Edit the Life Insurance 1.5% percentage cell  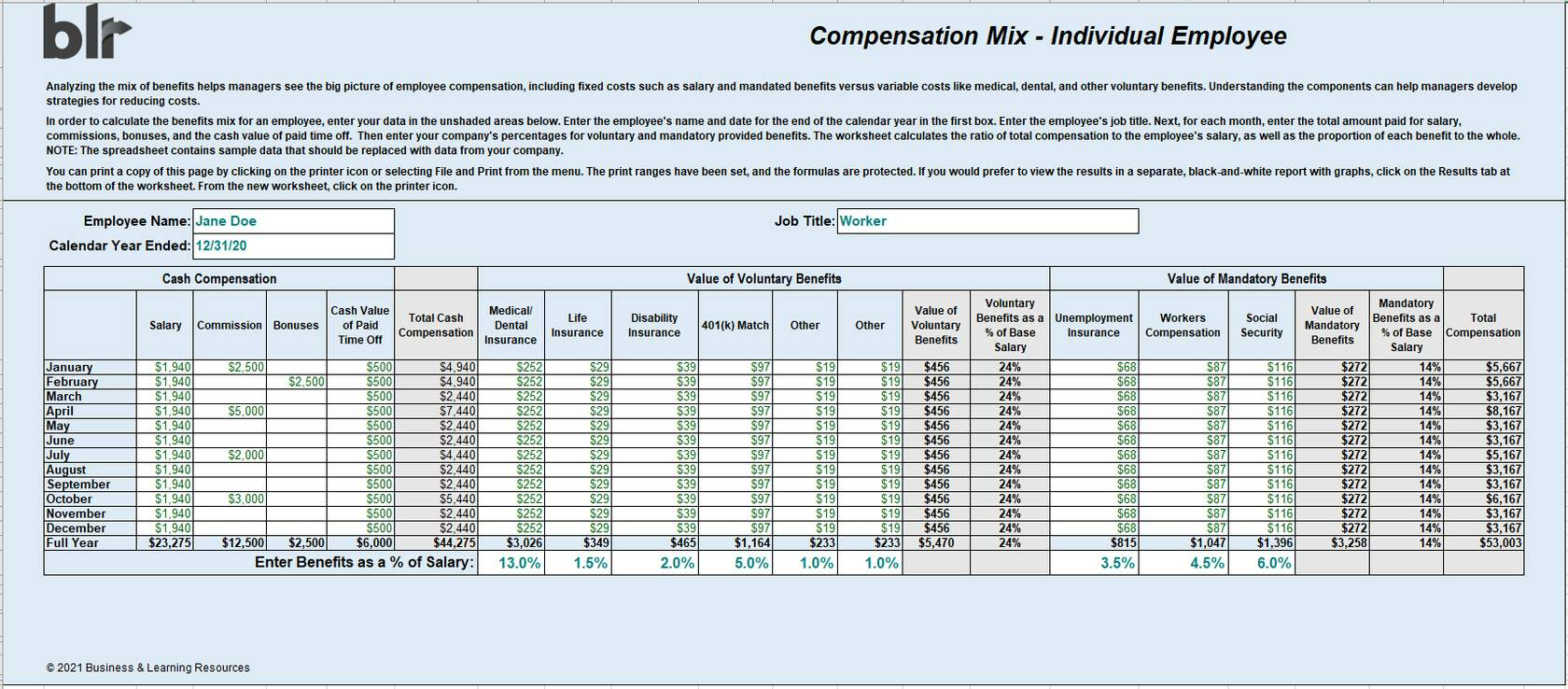coord(578,563)
